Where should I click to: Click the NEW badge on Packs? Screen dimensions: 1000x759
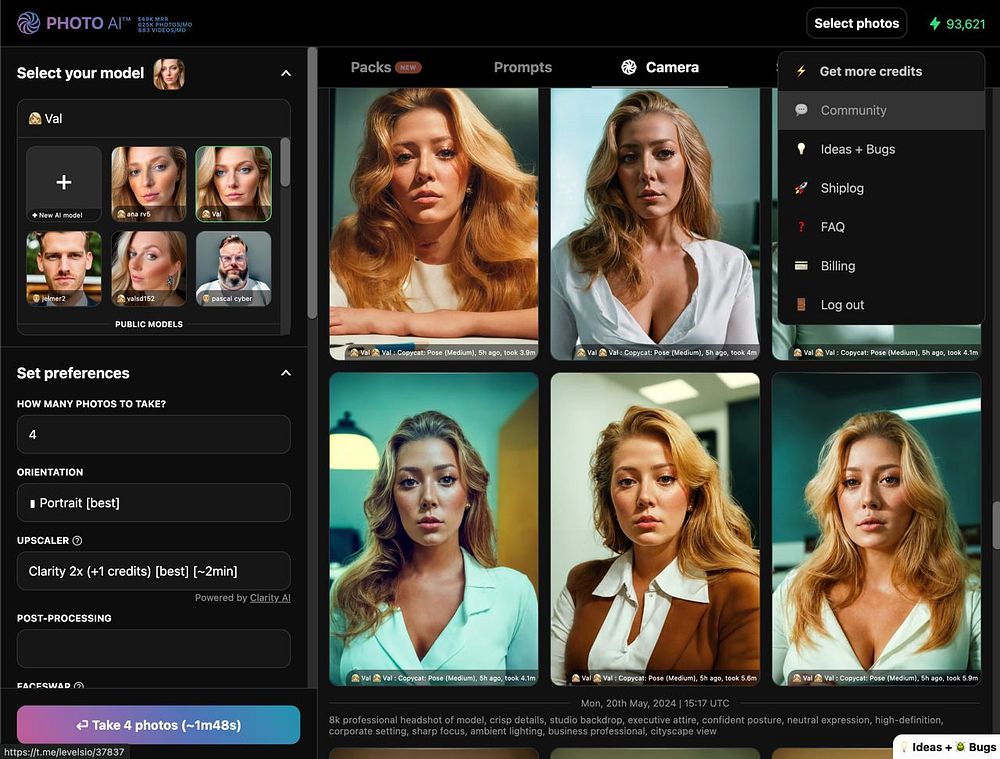click(x=408, y=67)
